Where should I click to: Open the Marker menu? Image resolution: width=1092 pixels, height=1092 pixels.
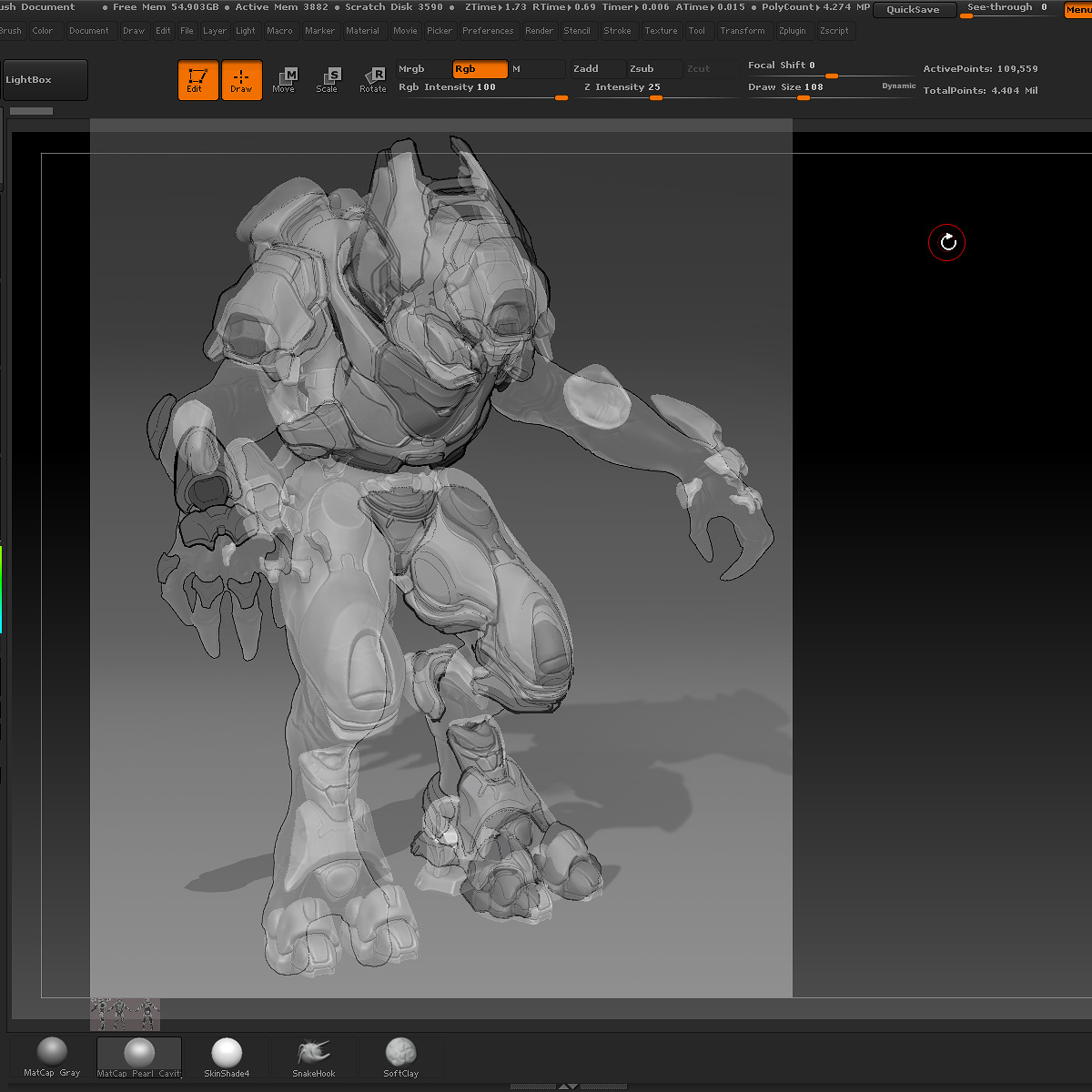point(320,31)
